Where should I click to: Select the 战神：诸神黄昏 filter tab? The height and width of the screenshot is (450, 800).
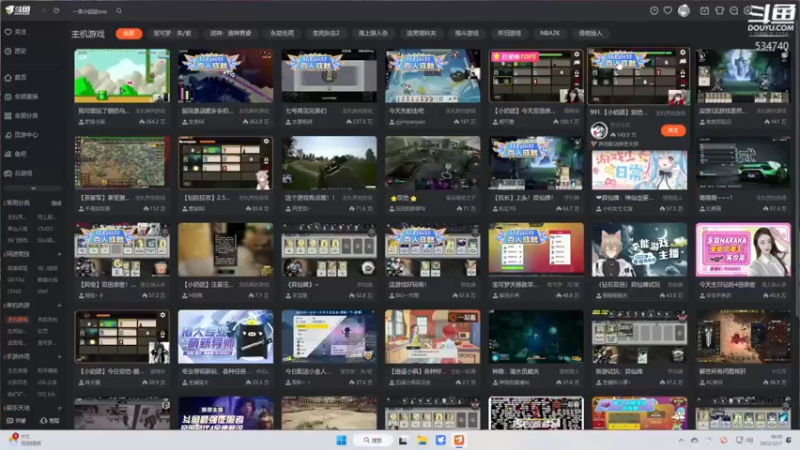pyautogui.click(x=231, y=33)
